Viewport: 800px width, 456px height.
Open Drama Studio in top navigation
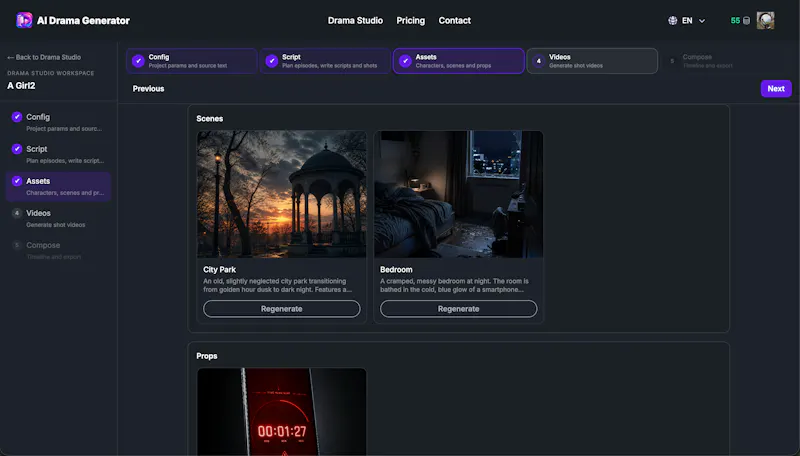(355, 20)
